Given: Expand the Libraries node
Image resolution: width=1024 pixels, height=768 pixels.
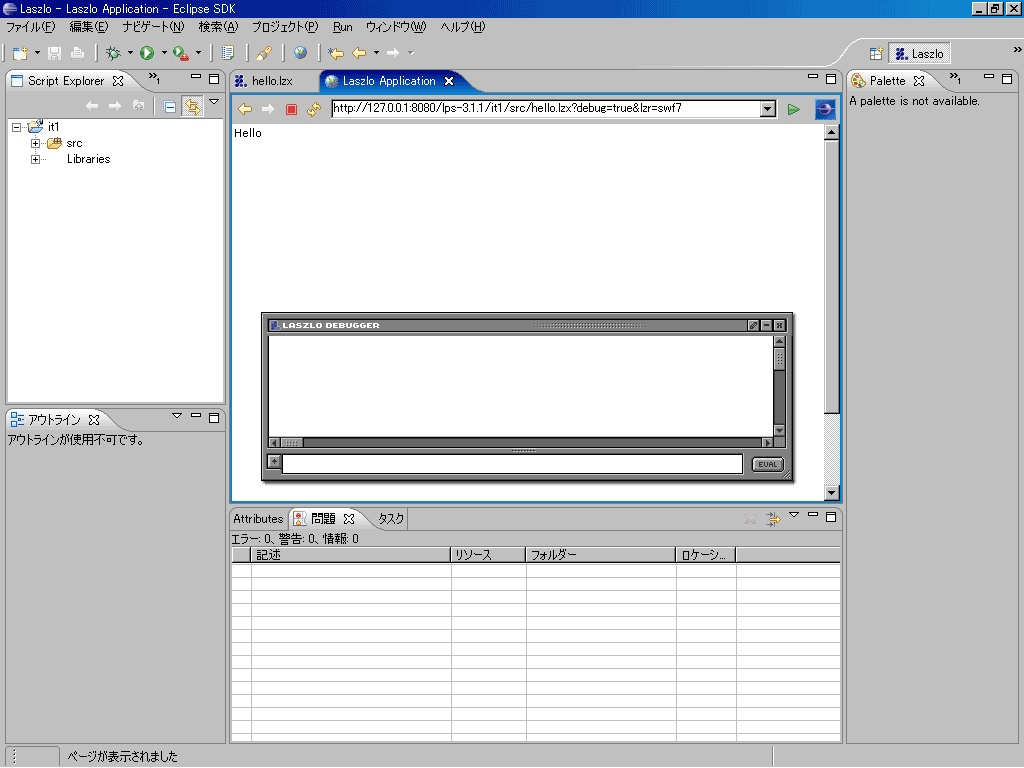Looking at the screenshot, I should [x=35, y=159].
